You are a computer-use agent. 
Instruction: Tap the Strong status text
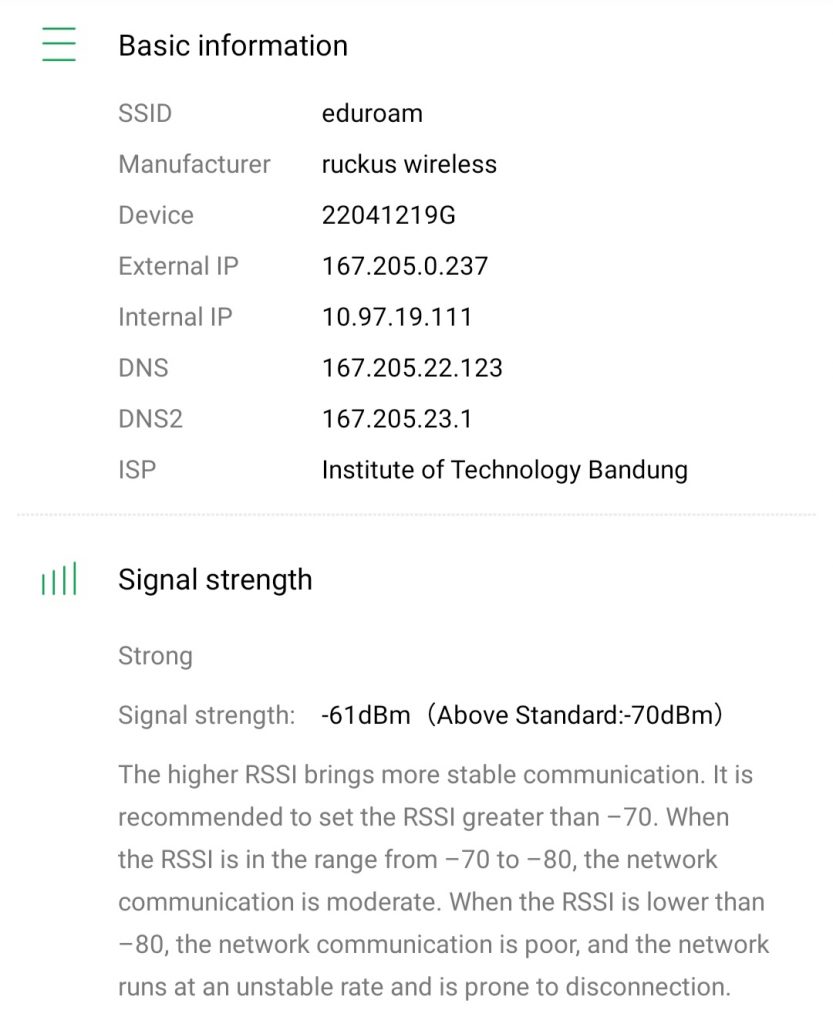155,656
